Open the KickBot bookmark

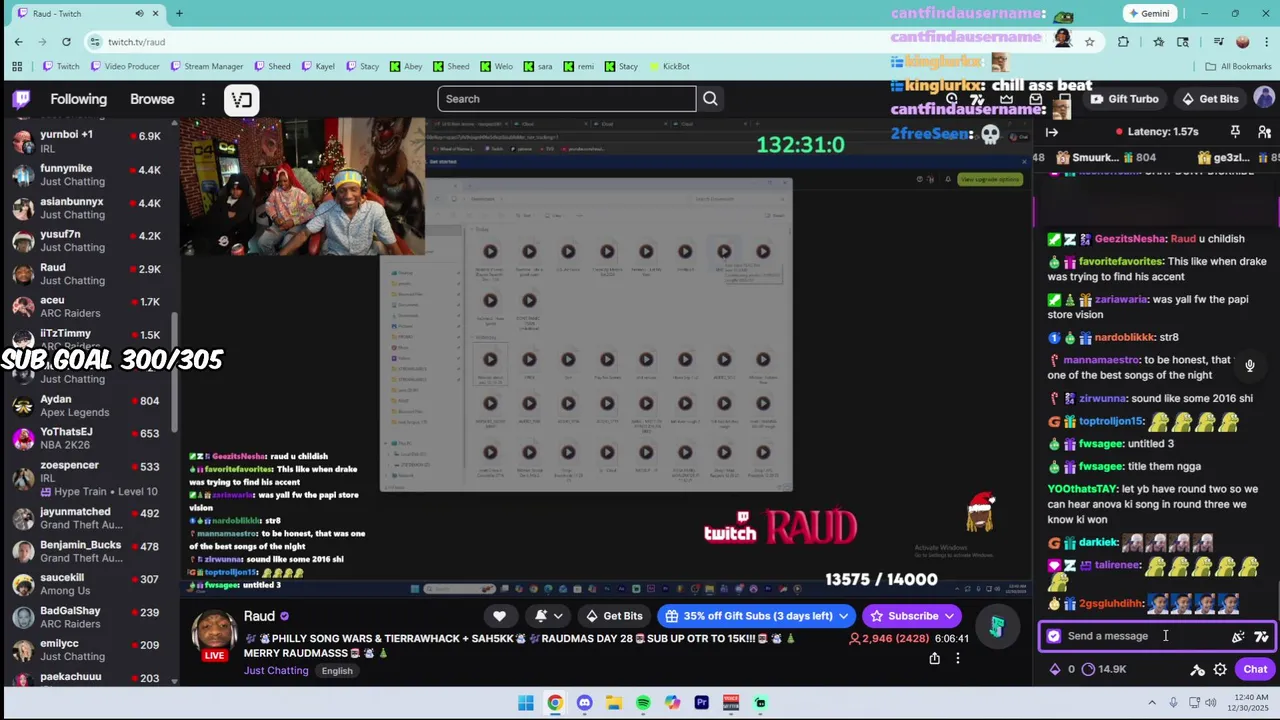[670, 66]
